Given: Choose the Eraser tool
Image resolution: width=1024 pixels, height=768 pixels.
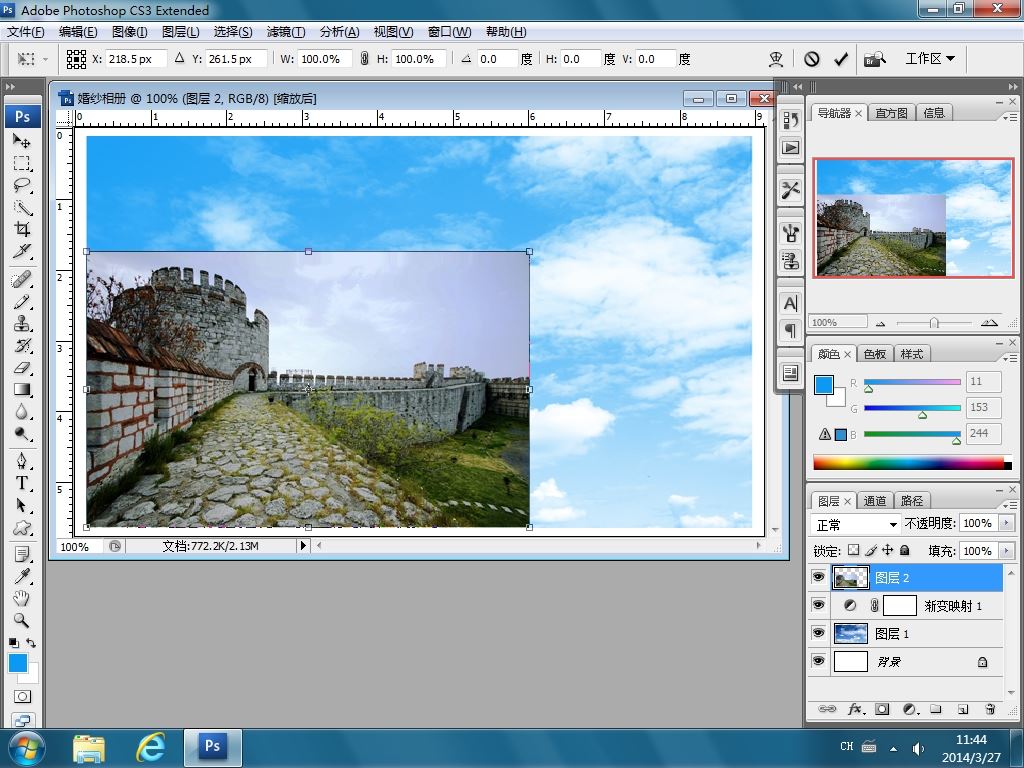Looking at the screenshot, I should 22,368.
